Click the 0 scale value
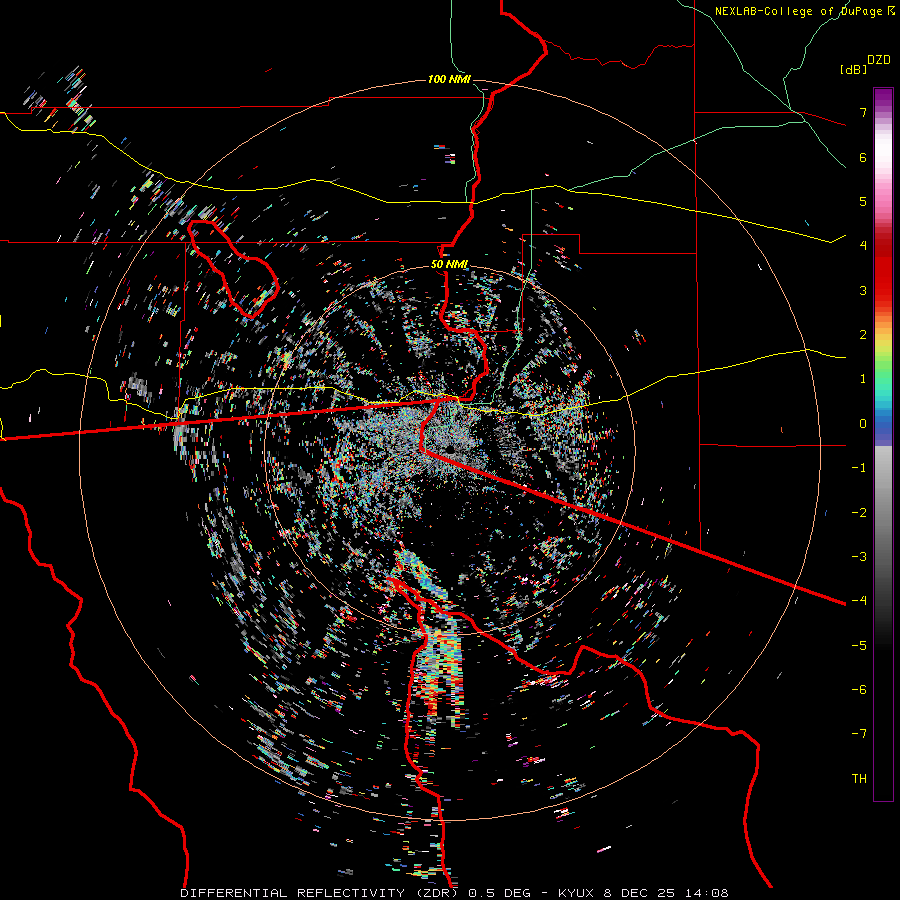Viewport: 900px width, 900px height. (863, 424)
